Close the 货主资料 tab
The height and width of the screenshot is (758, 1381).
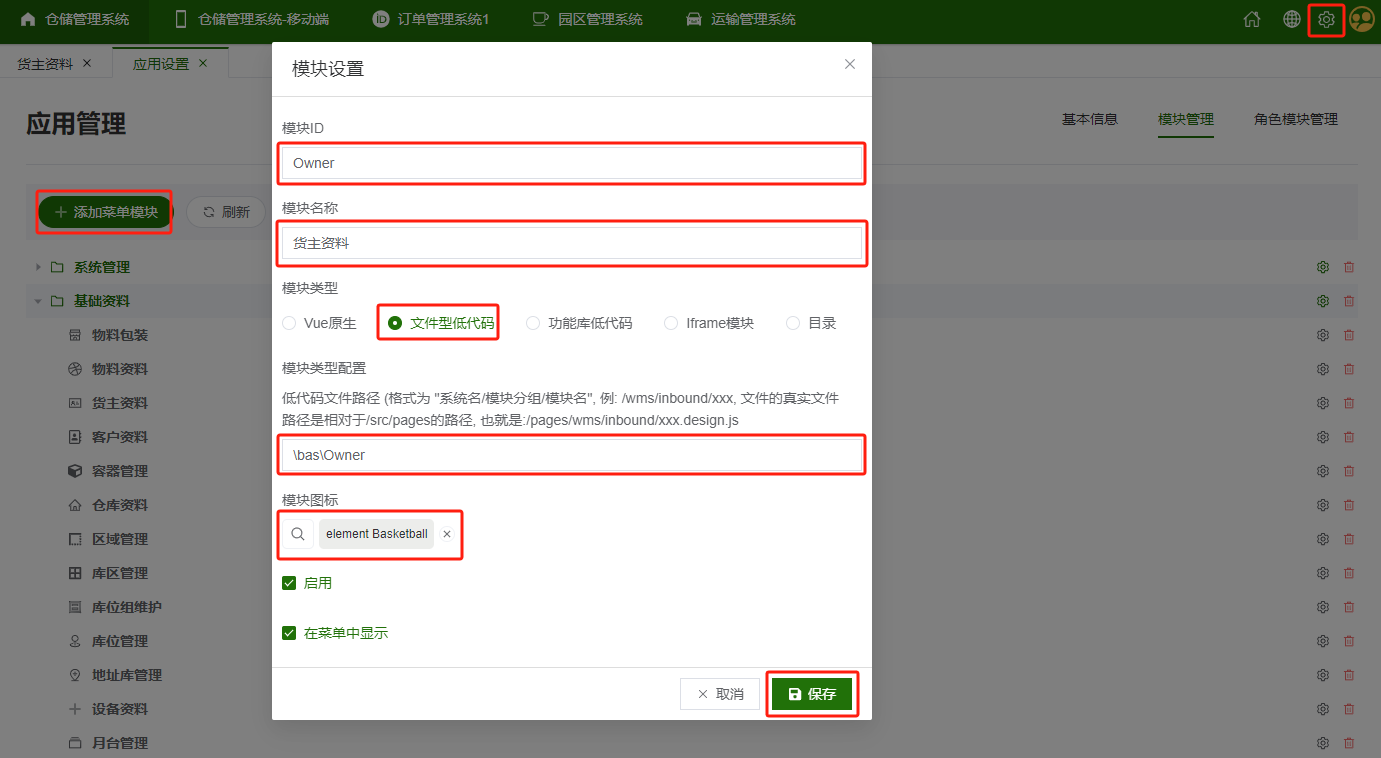click(87, 63)
